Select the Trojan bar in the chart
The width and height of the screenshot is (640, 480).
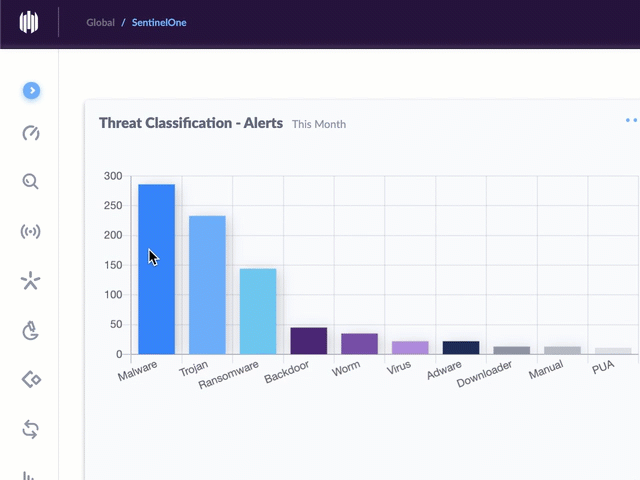pos(207,285)
